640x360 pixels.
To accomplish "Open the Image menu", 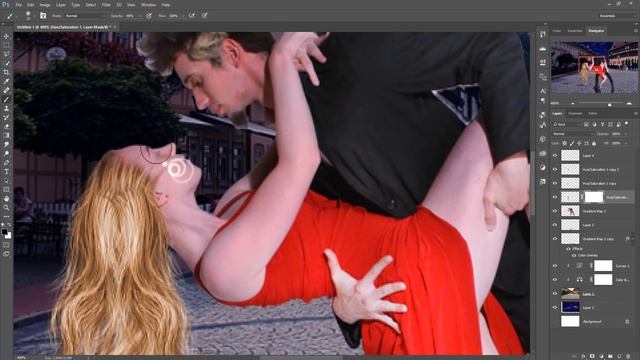I will coord(45,5).
